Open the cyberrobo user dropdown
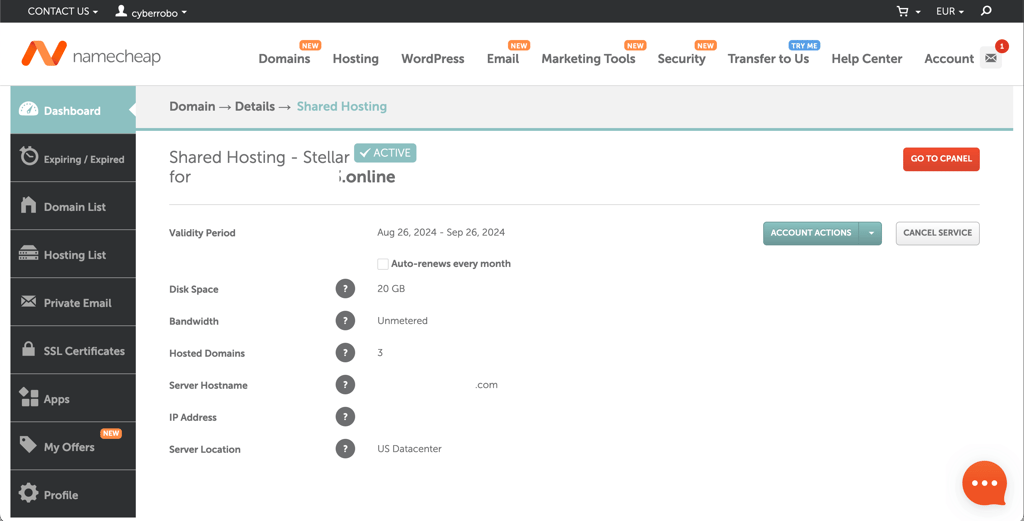 pyautogui.click(x=159, y=12)
